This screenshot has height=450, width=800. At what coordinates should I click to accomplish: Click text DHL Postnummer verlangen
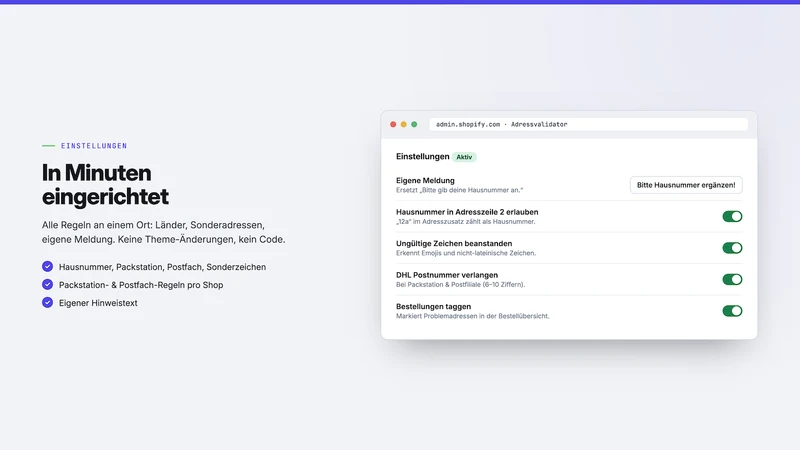pos(447,275)
